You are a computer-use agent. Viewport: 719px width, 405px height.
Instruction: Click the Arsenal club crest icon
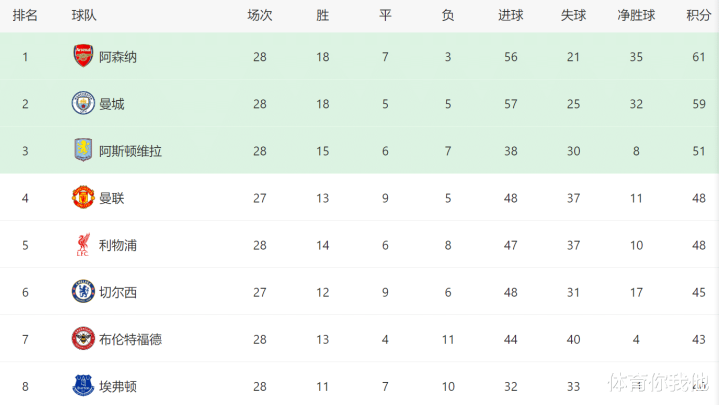pos(82,56)
